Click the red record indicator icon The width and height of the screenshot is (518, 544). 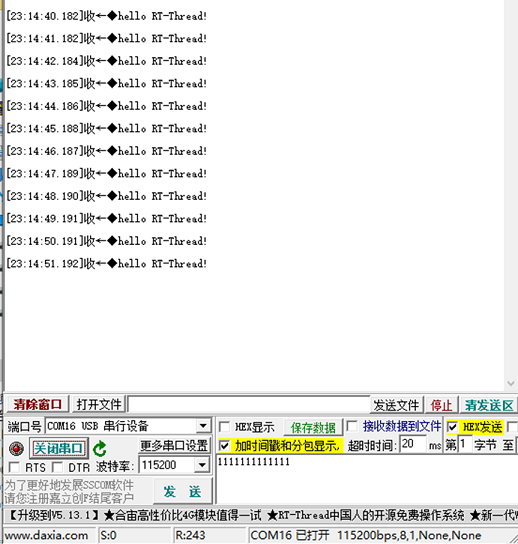(x=16, y=449)
